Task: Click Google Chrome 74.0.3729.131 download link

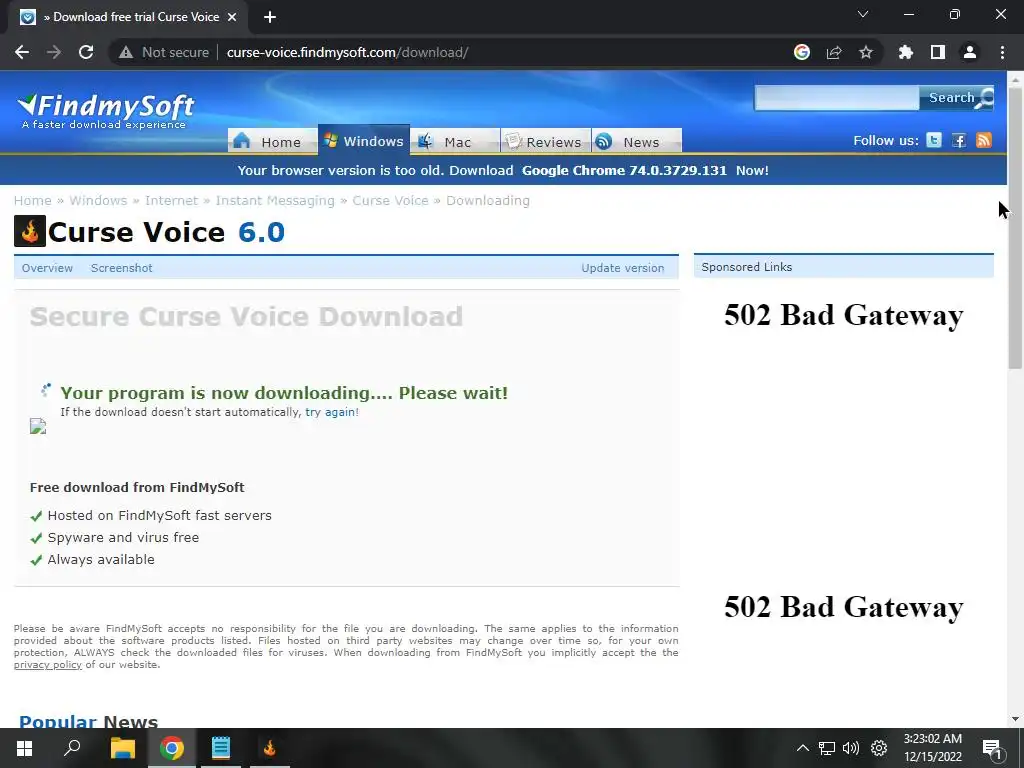Action: [x=624, y=170]
